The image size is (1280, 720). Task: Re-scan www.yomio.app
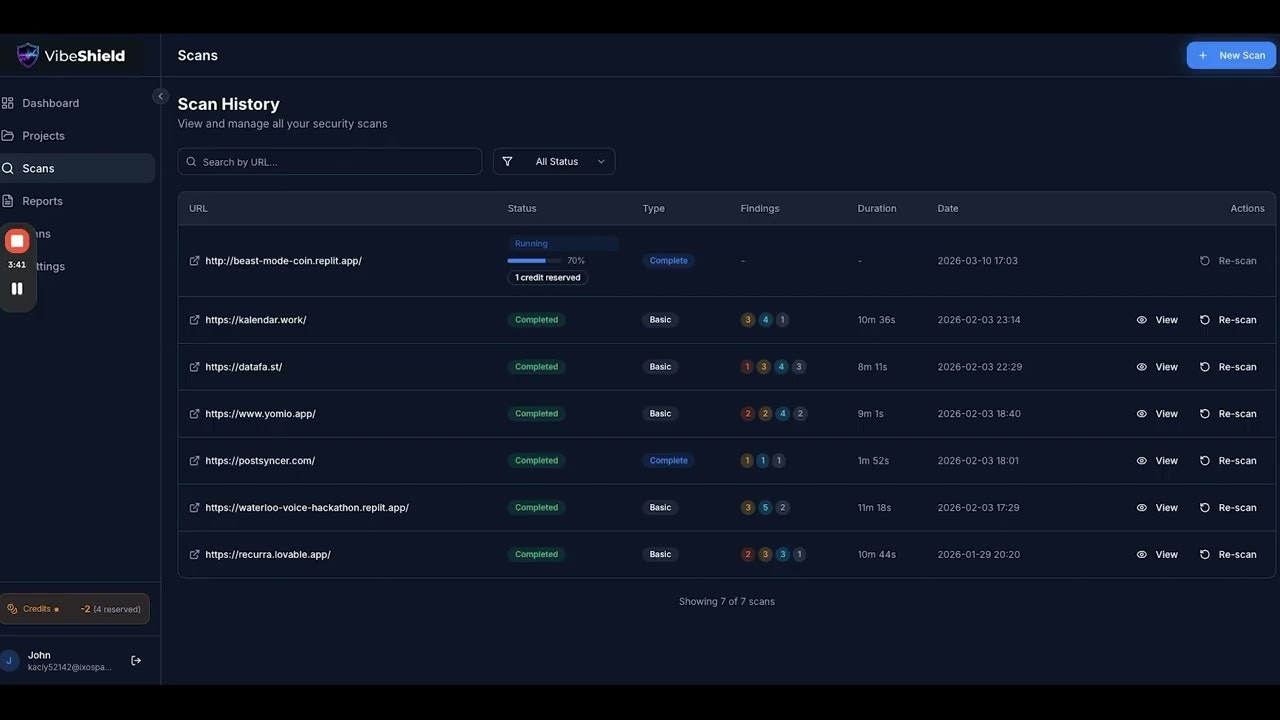pos(1228,414)
